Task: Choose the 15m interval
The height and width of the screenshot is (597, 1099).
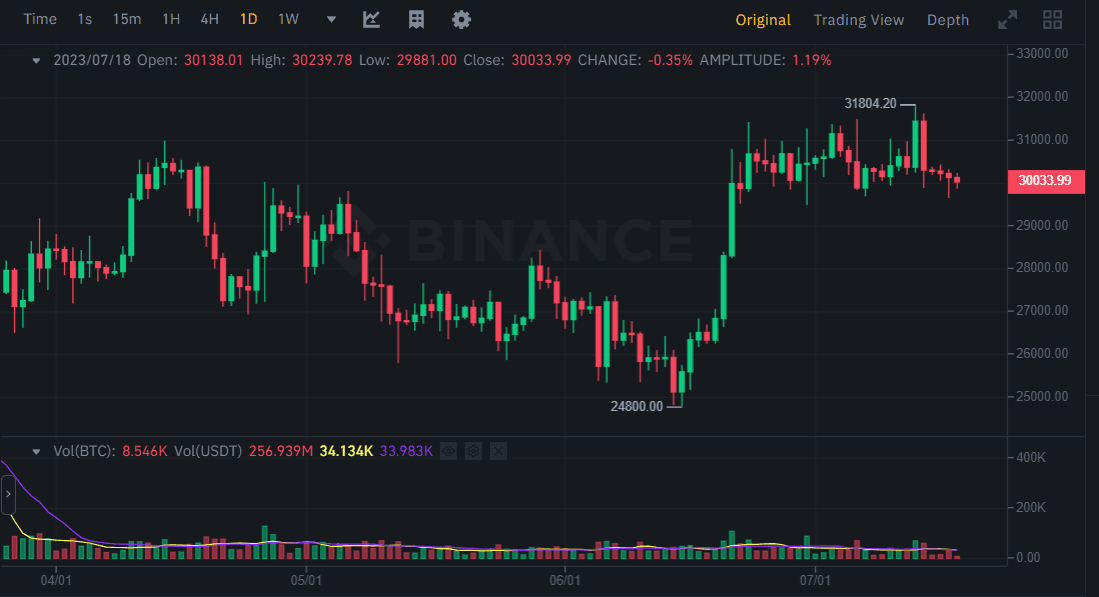Action: click(x=126, y=20)
